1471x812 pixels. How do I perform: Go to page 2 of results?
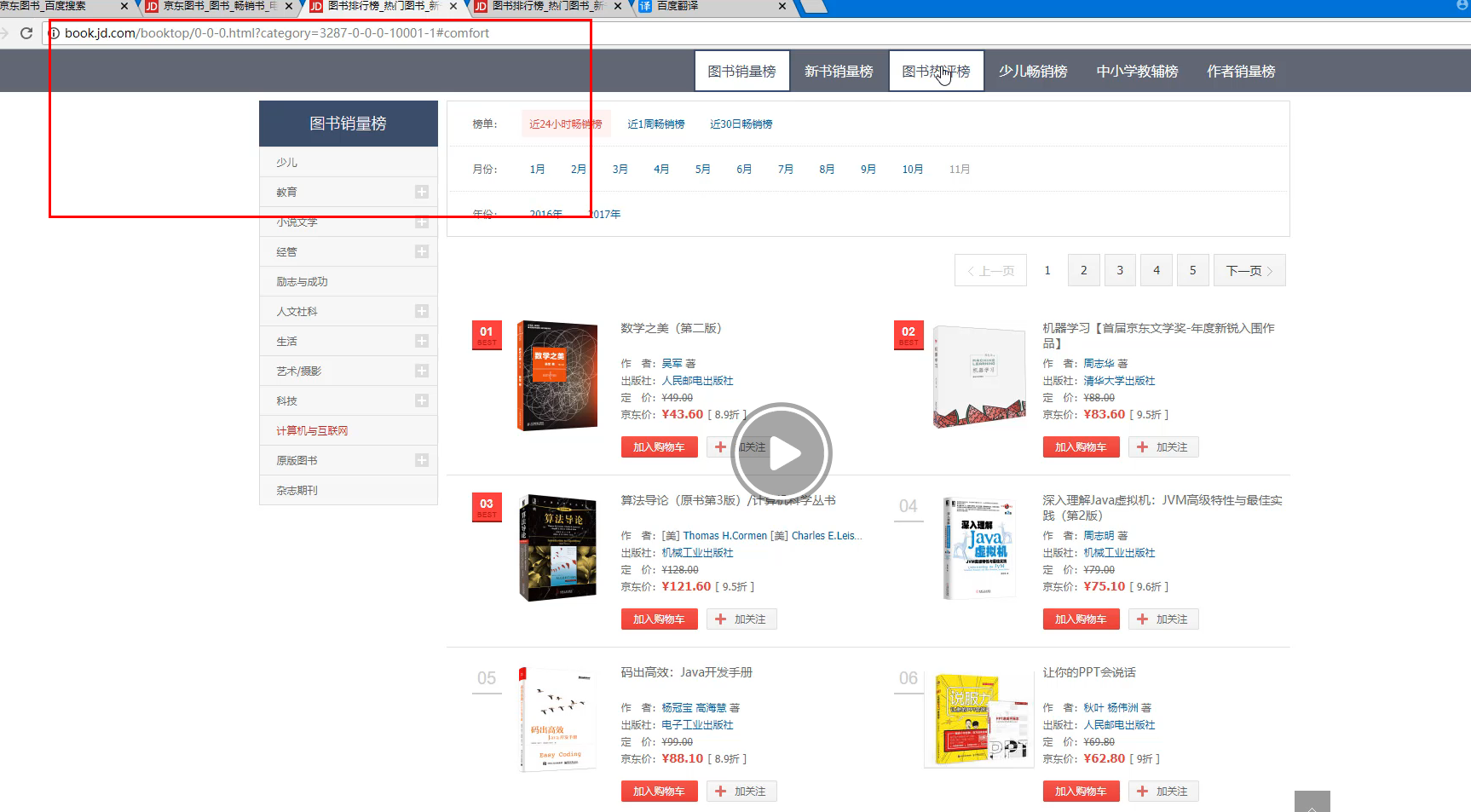(1084, 270)
